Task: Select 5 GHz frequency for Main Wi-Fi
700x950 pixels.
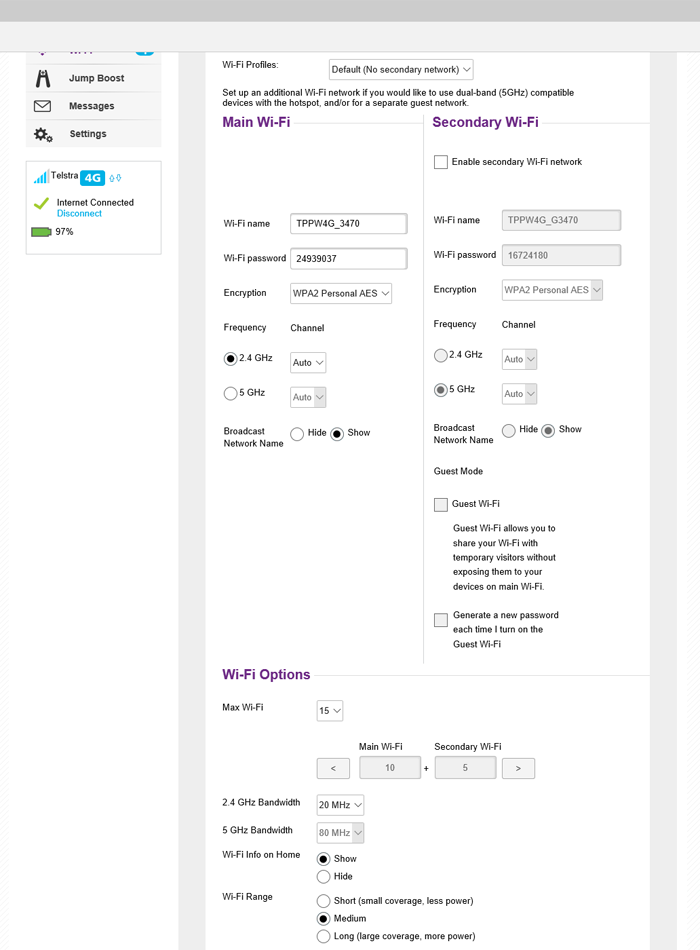Action: tap(231, 394)
